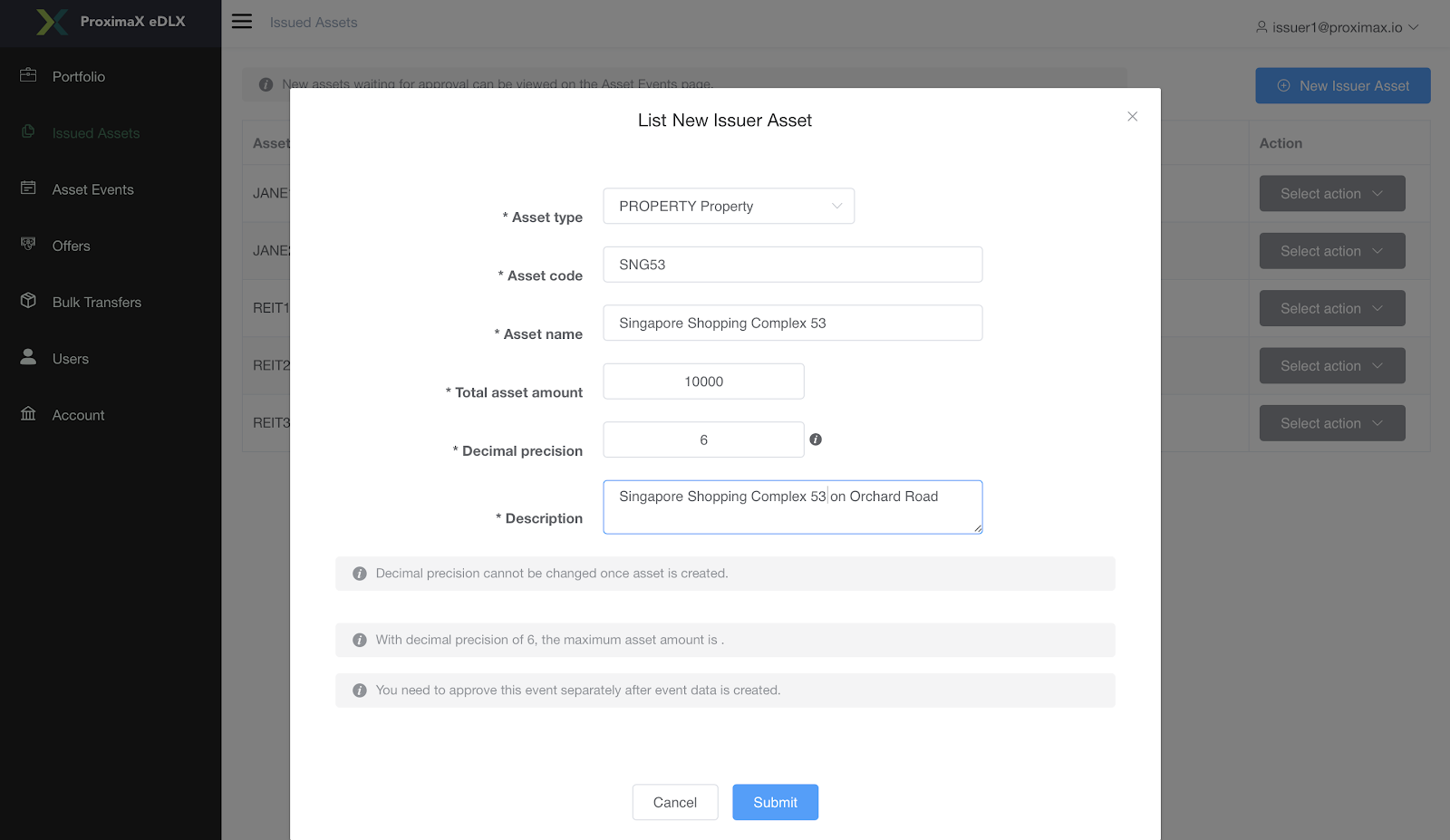Click the Users person icon
Screen dimensions: 1450x840
(x=29, y=357)
